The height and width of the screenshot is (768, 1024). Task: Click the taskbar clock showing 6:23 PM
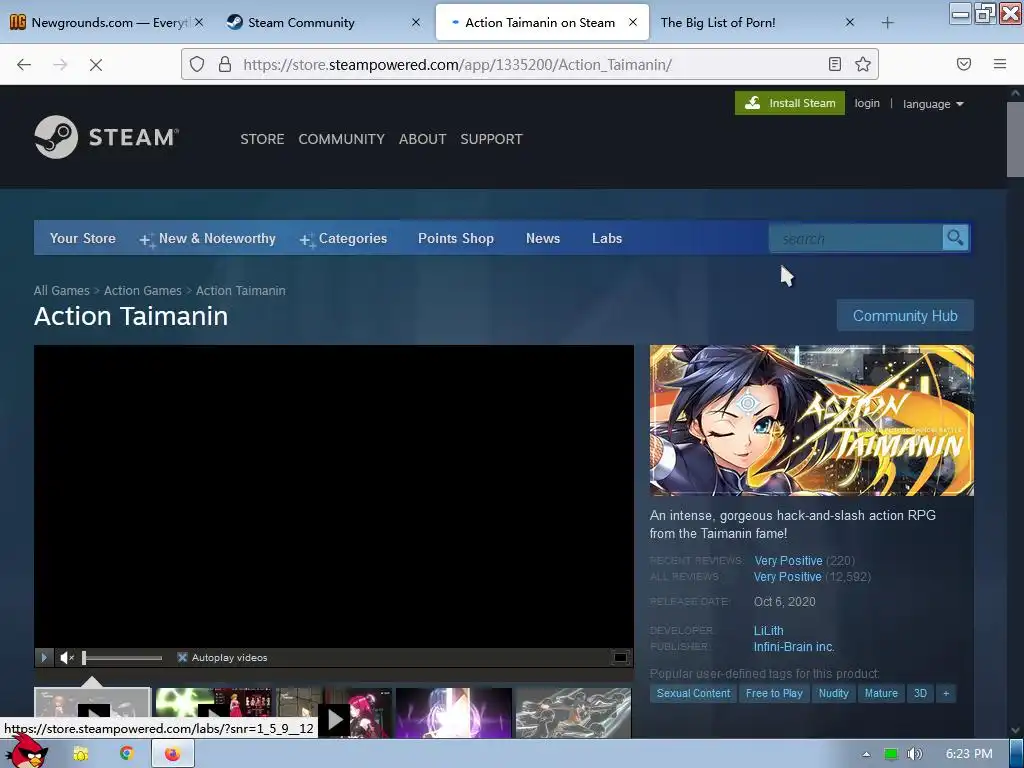pos(969,754)
